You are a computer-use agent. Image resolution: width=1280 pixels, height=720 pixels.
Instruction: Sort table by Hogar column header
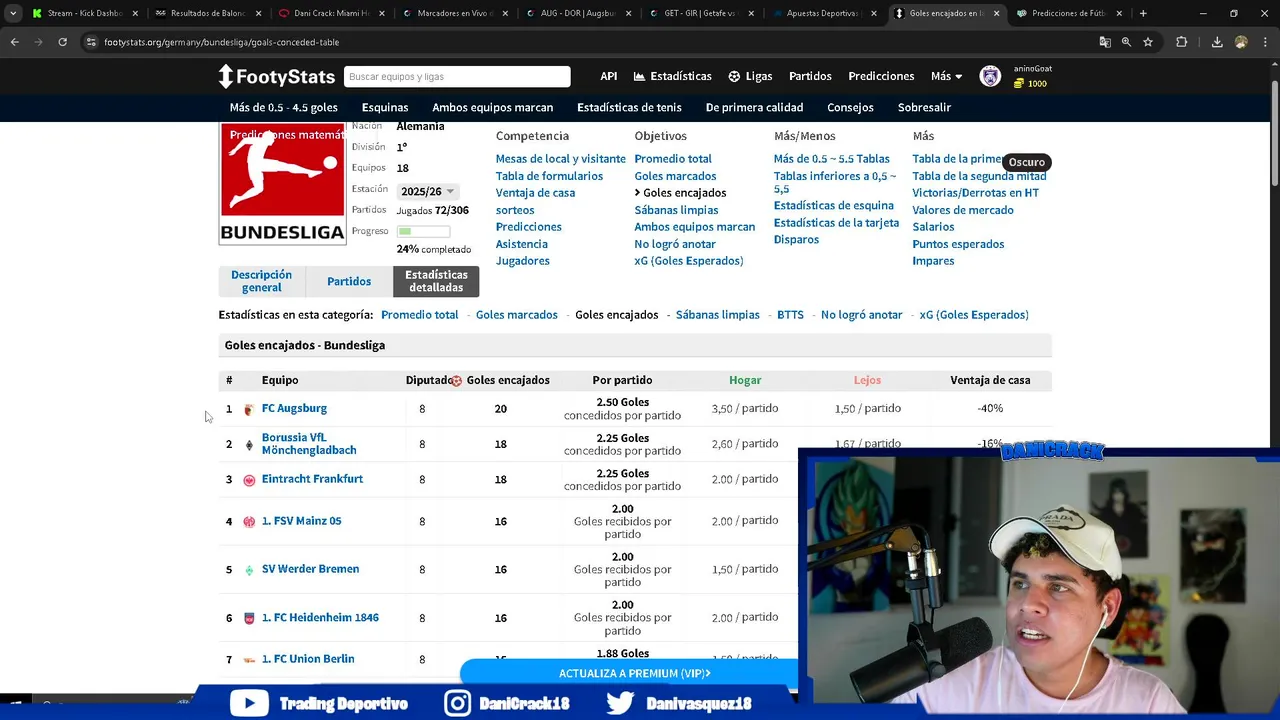click(745, 380)
